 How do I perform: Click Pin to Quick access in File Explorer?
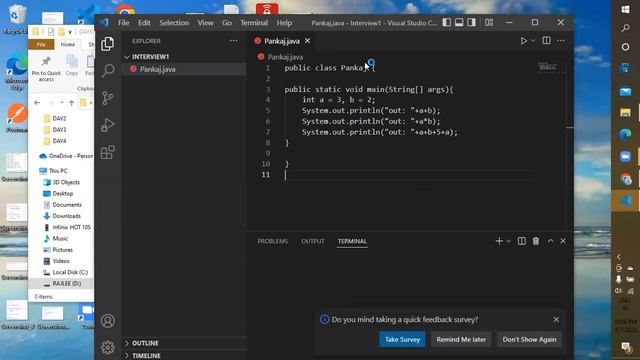46,69
